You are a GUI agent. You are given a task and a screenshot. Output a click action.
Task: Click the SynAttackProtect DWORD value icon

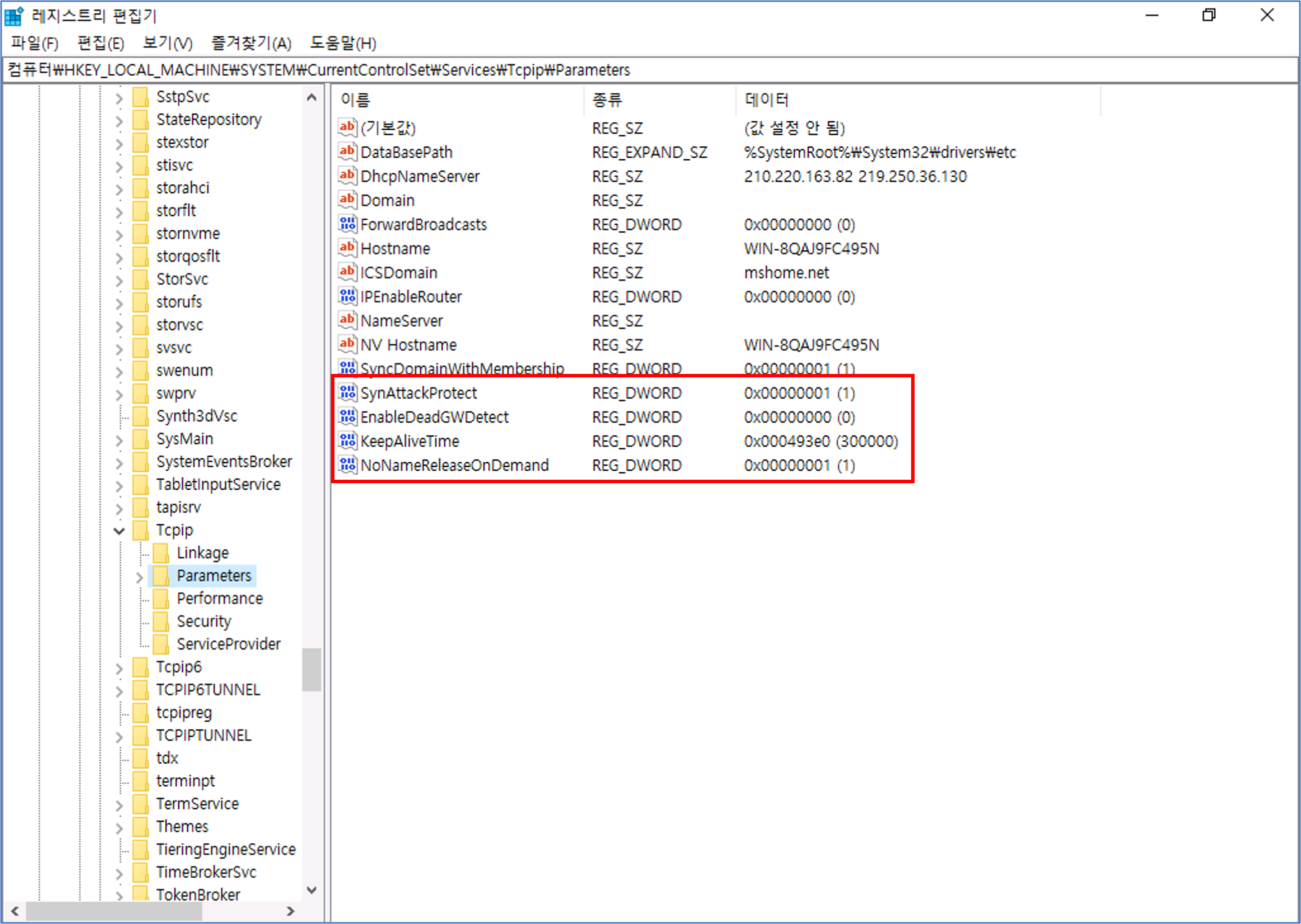[x=347, y=392]
